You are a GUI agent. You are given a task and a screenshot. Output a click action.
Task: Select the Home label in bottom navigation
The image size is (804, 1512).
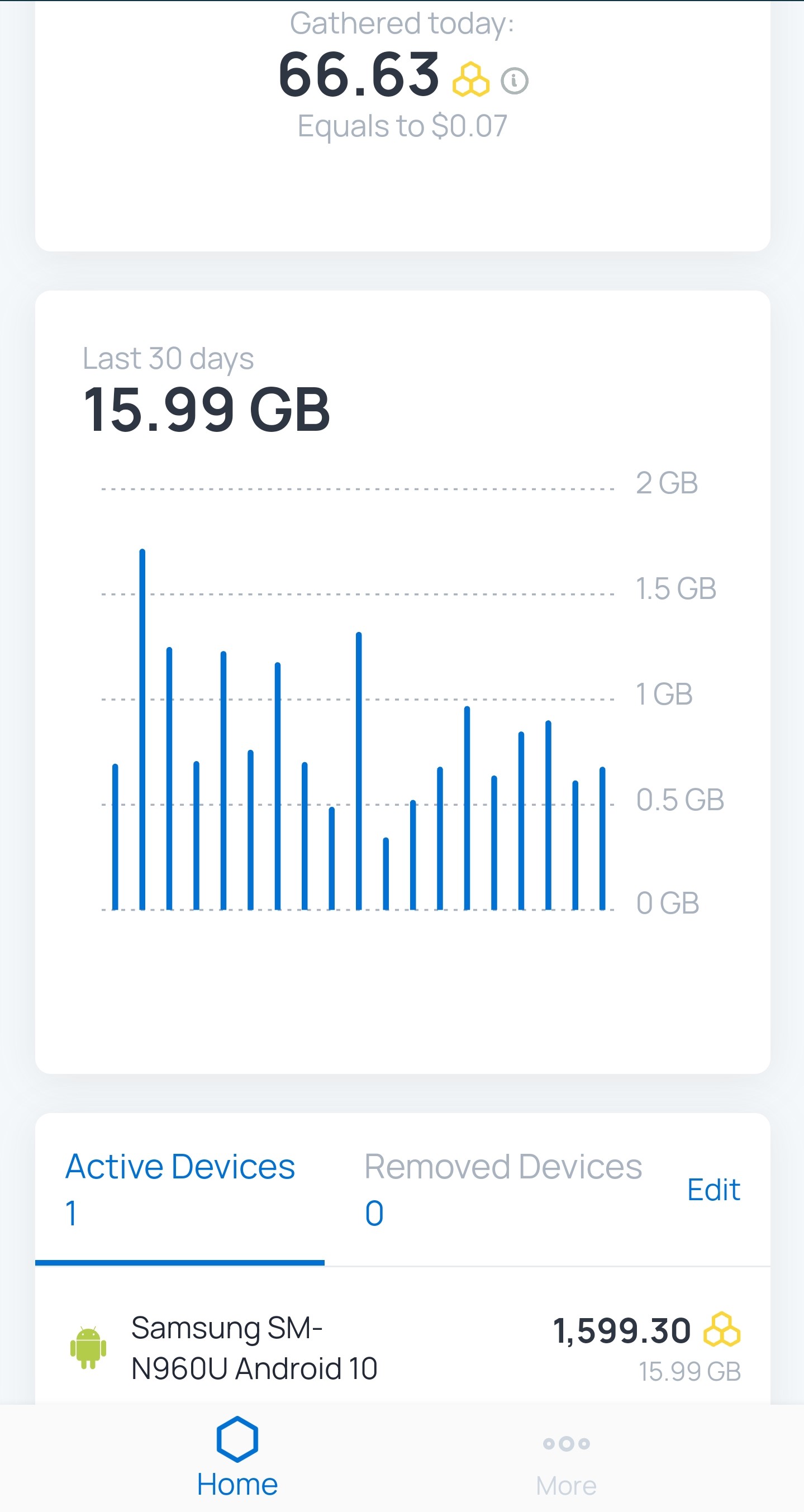[x=237, y=1485]
